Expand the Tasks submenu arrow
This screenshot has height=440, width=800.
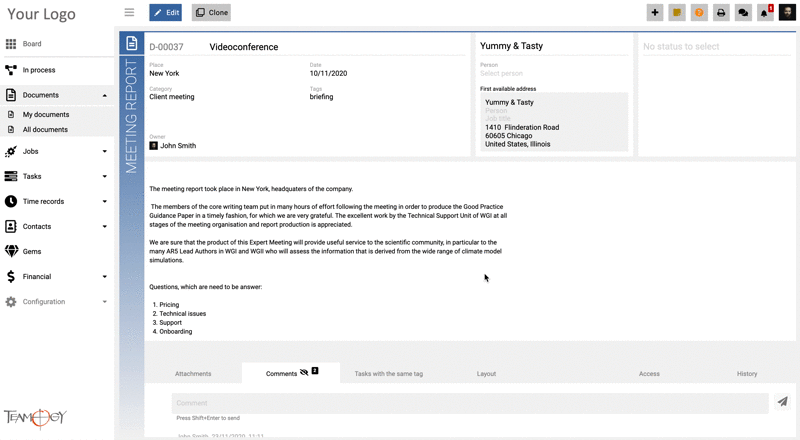click(105, 177)
